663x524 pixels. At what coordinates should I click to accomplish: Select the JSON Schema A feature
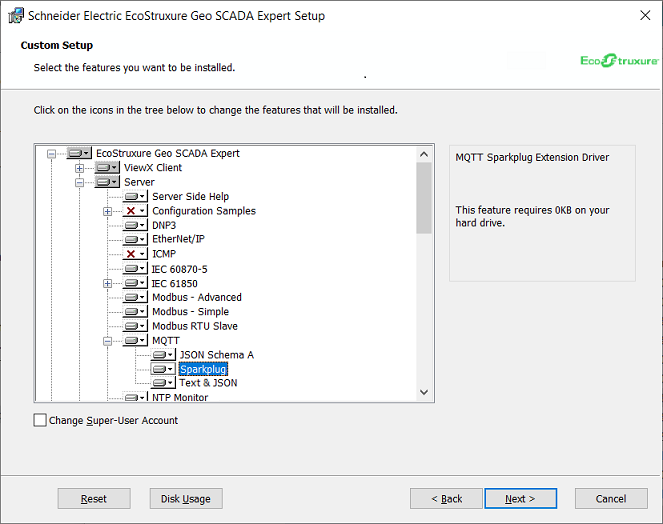216,355
